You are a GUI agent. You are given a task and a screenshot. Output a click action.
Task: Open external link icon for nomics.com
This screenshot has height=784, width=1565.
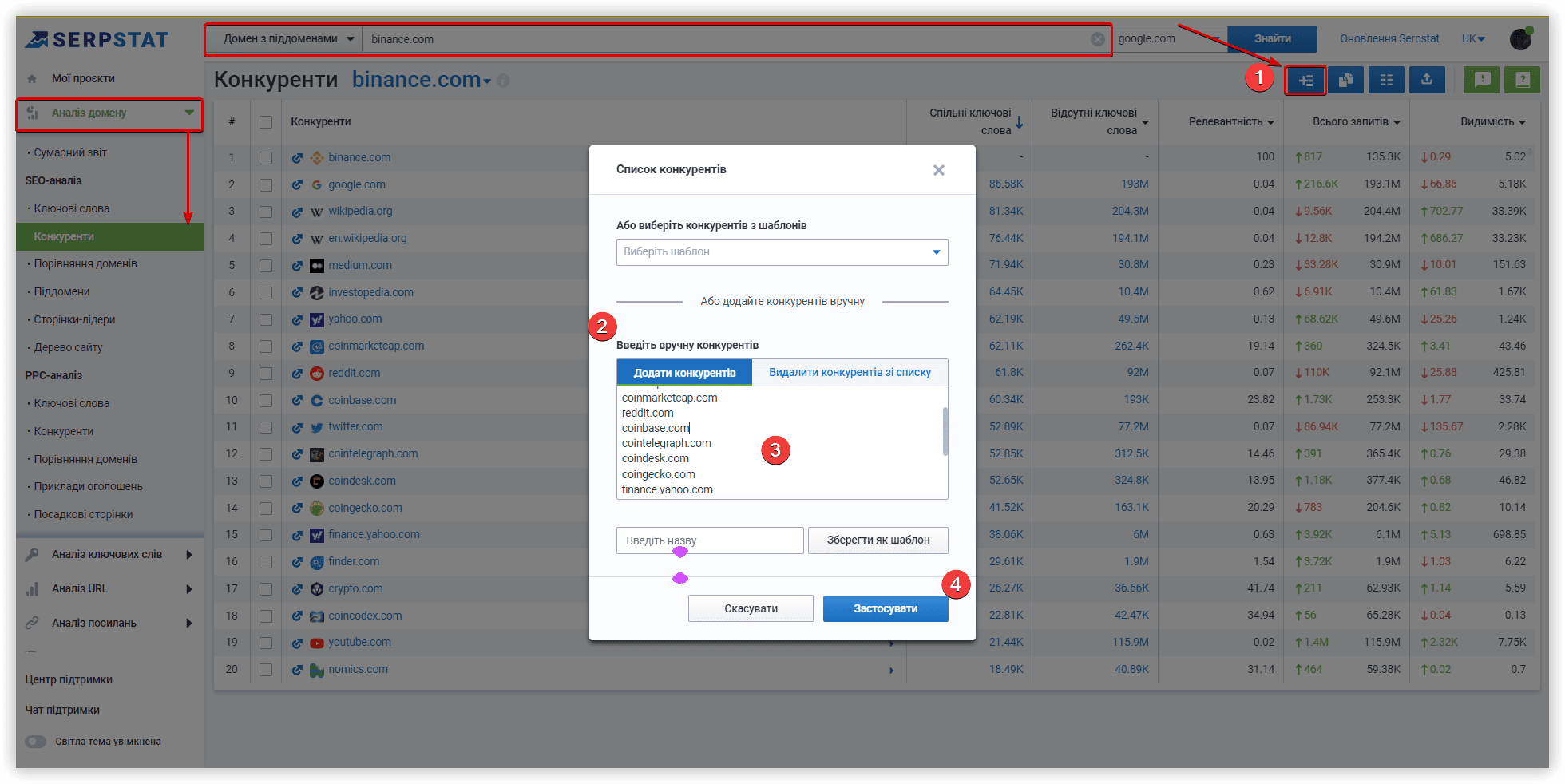click(297, 671)
